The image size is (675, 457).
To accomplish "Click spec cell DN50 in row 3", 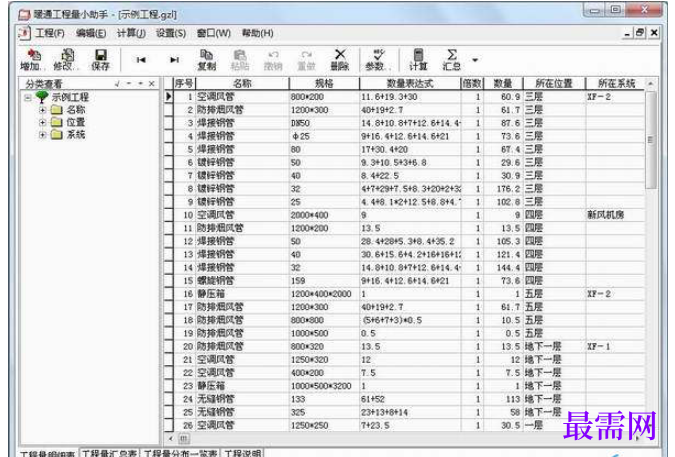I will (324, 123).
